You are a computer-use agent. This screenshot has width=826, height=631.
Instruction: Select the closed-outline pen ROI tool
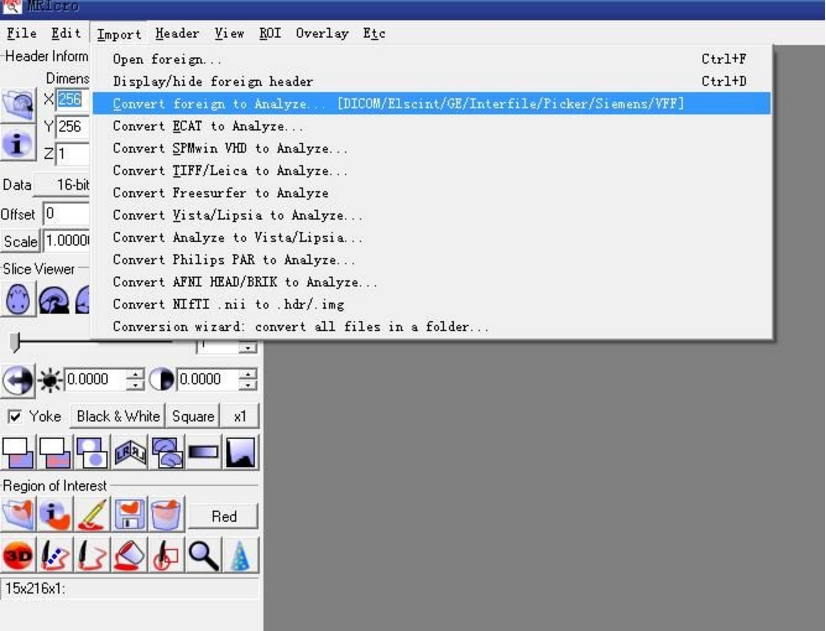92,555
